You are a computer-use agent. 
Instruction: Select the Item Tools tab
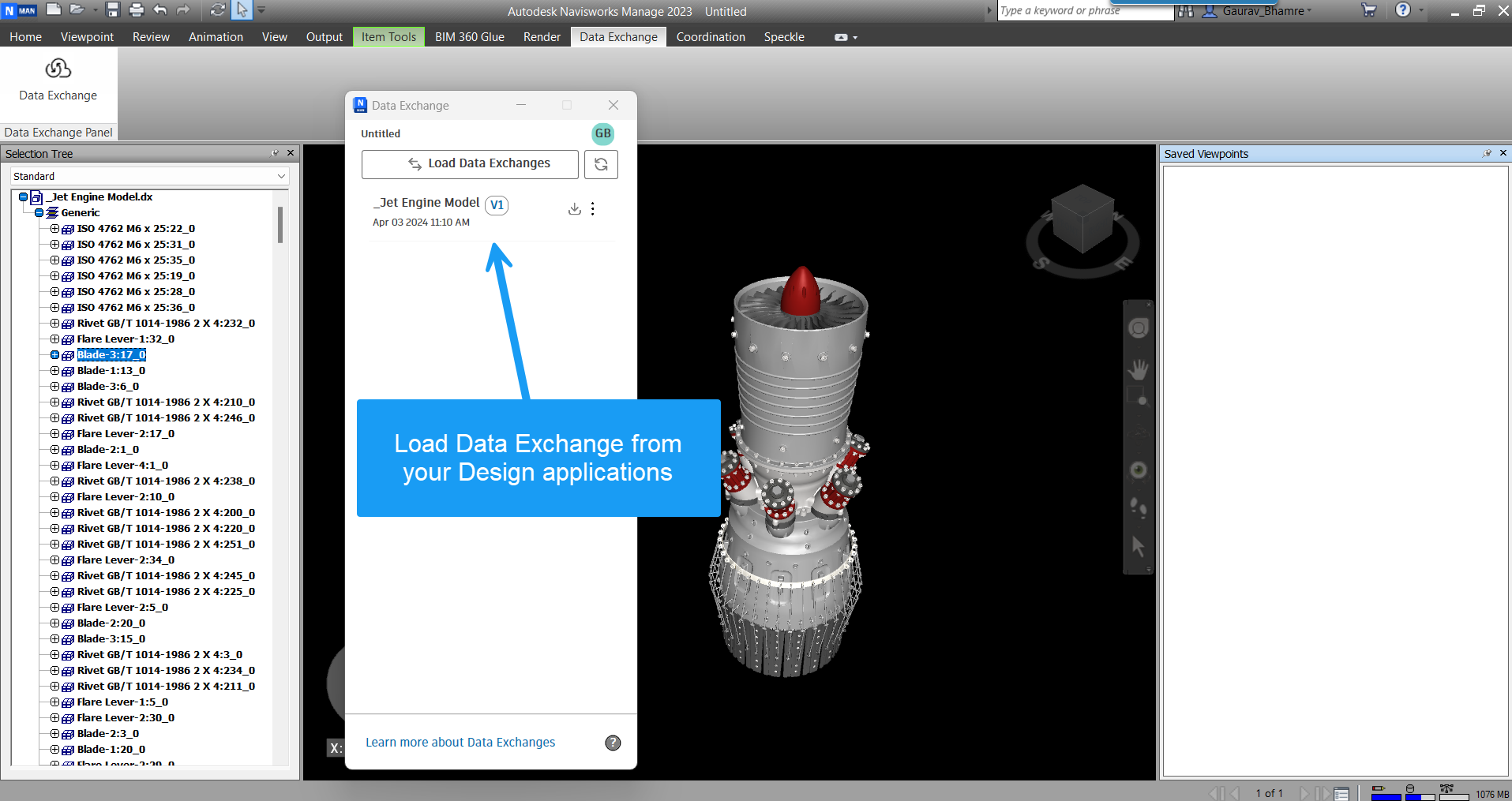tap(388, 37)
